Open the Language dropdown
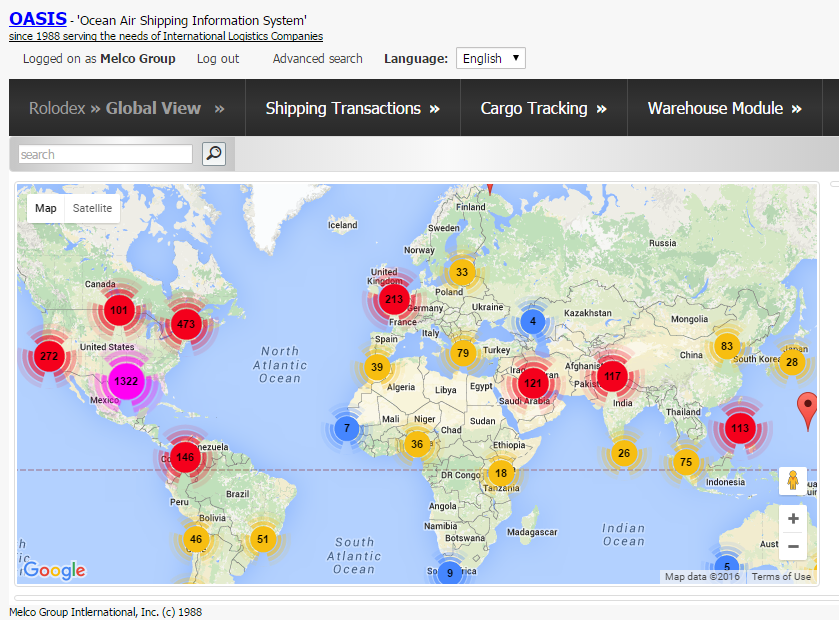 point(491,58)
